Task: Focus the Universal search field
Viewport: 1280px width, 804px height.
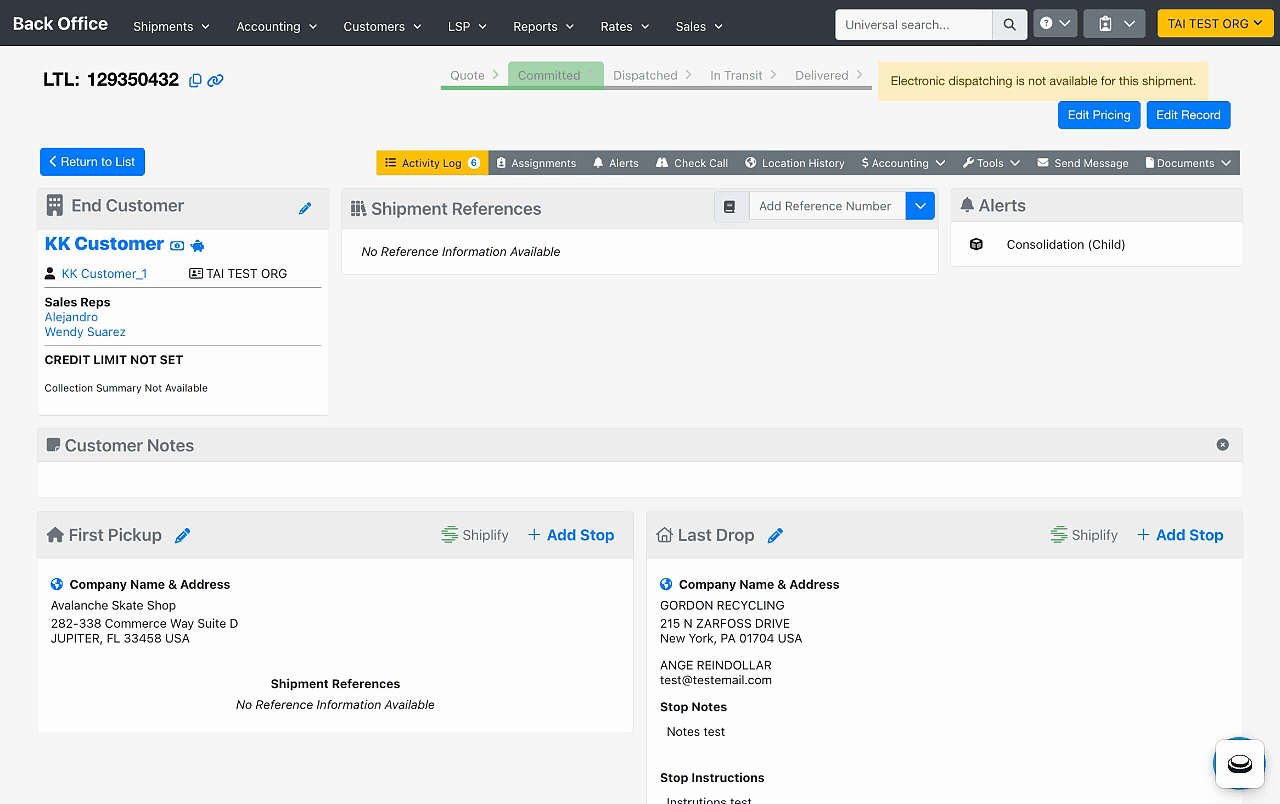Action: click(x=914, y=24)
